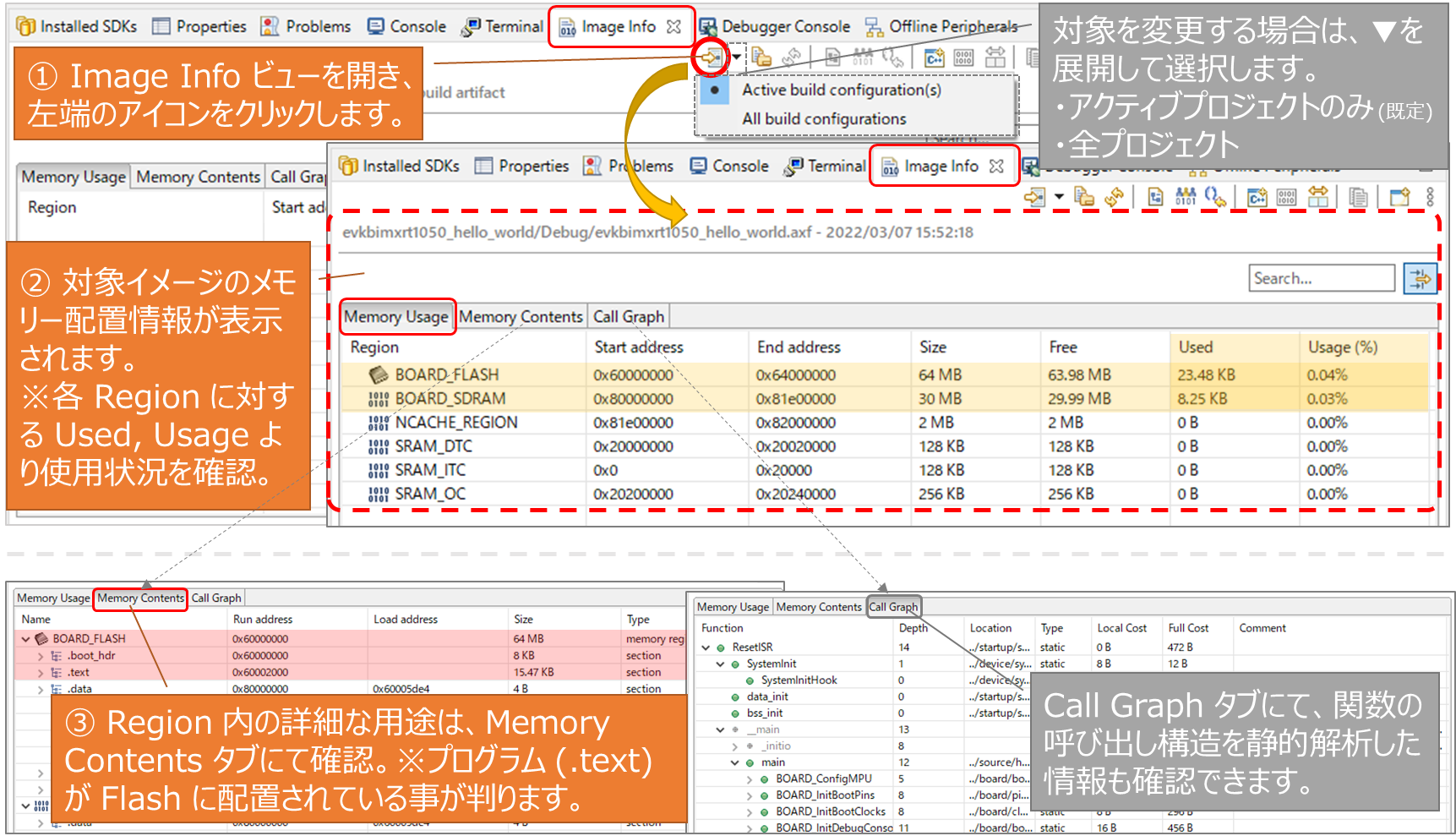
Task: Click the Installed SDKs icon in top tab bar
Action: 26,26
